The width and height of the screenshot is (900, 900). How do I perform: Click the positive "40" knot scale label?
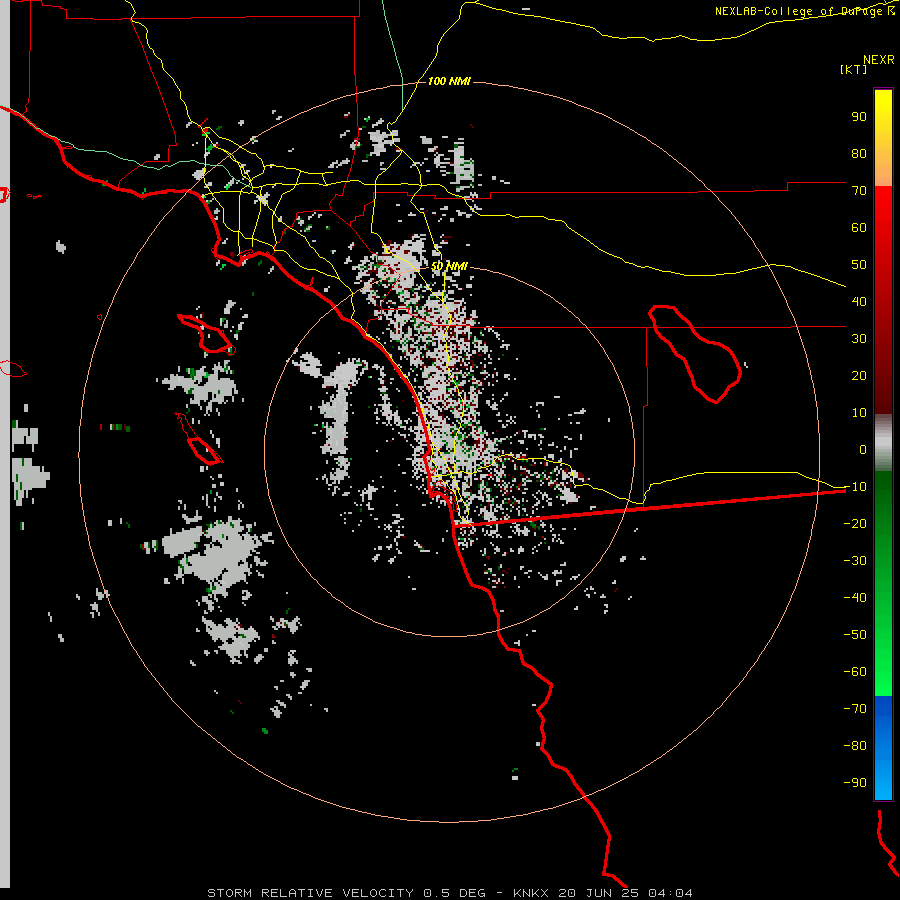click(x=859, y=301)
